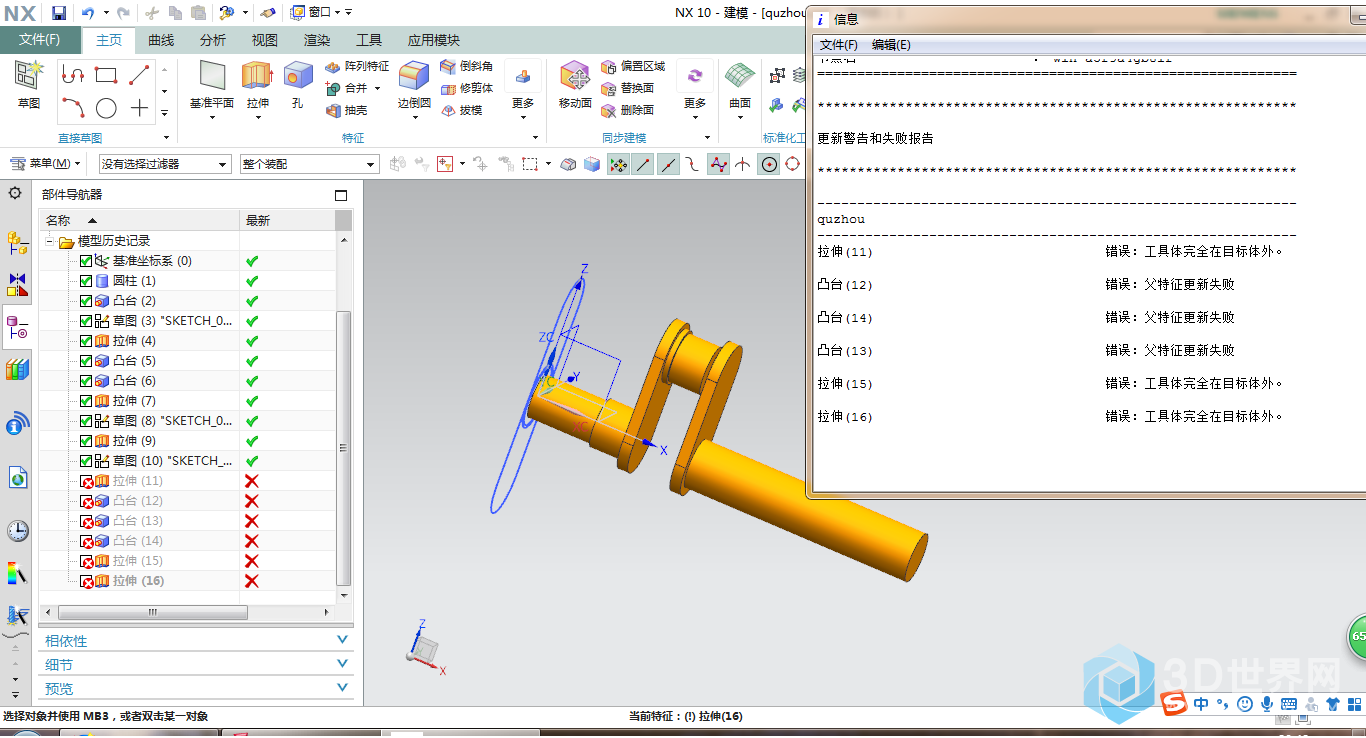Click the Extrude (拉伸) tool icon
This screenshot has height=738, width=1366.
point(257,76)
